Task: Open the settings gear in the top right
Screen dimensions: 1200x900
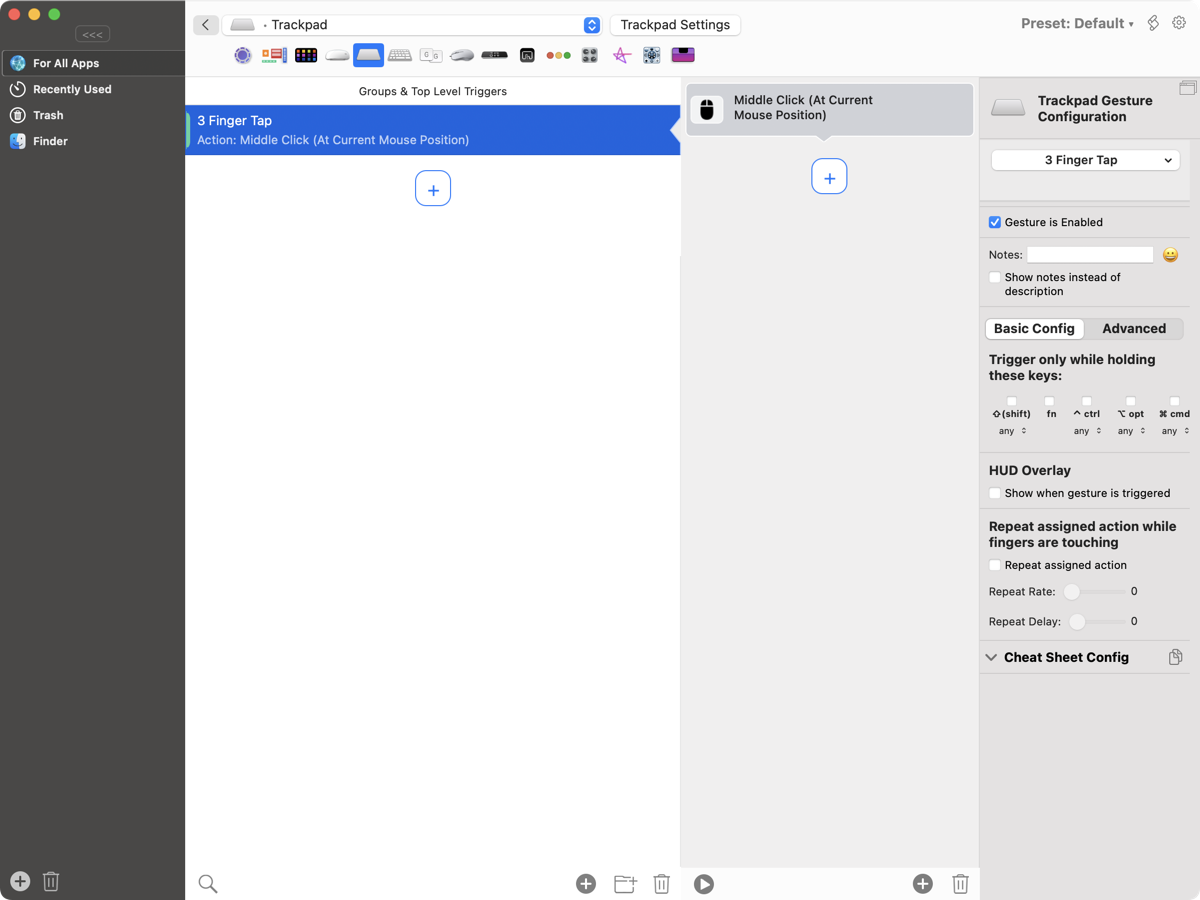Action: (x=1179, y=21)
